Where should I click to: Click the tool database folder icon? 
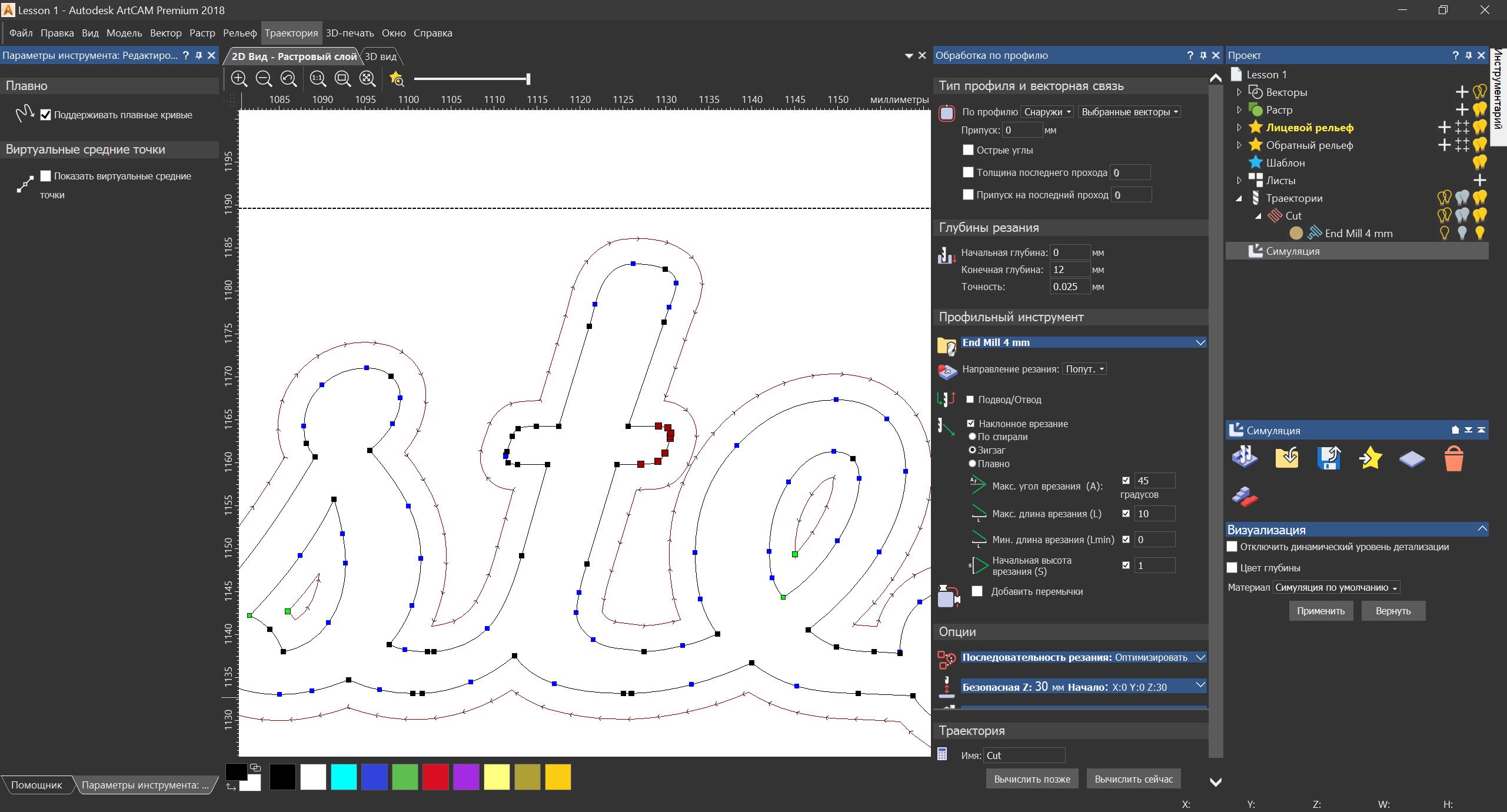[946, 345]
